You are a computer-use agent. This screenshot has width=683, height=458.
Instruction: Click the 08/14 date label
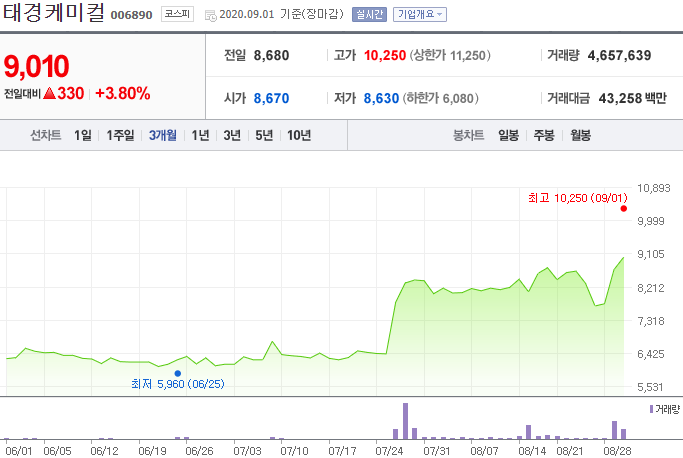532,451
